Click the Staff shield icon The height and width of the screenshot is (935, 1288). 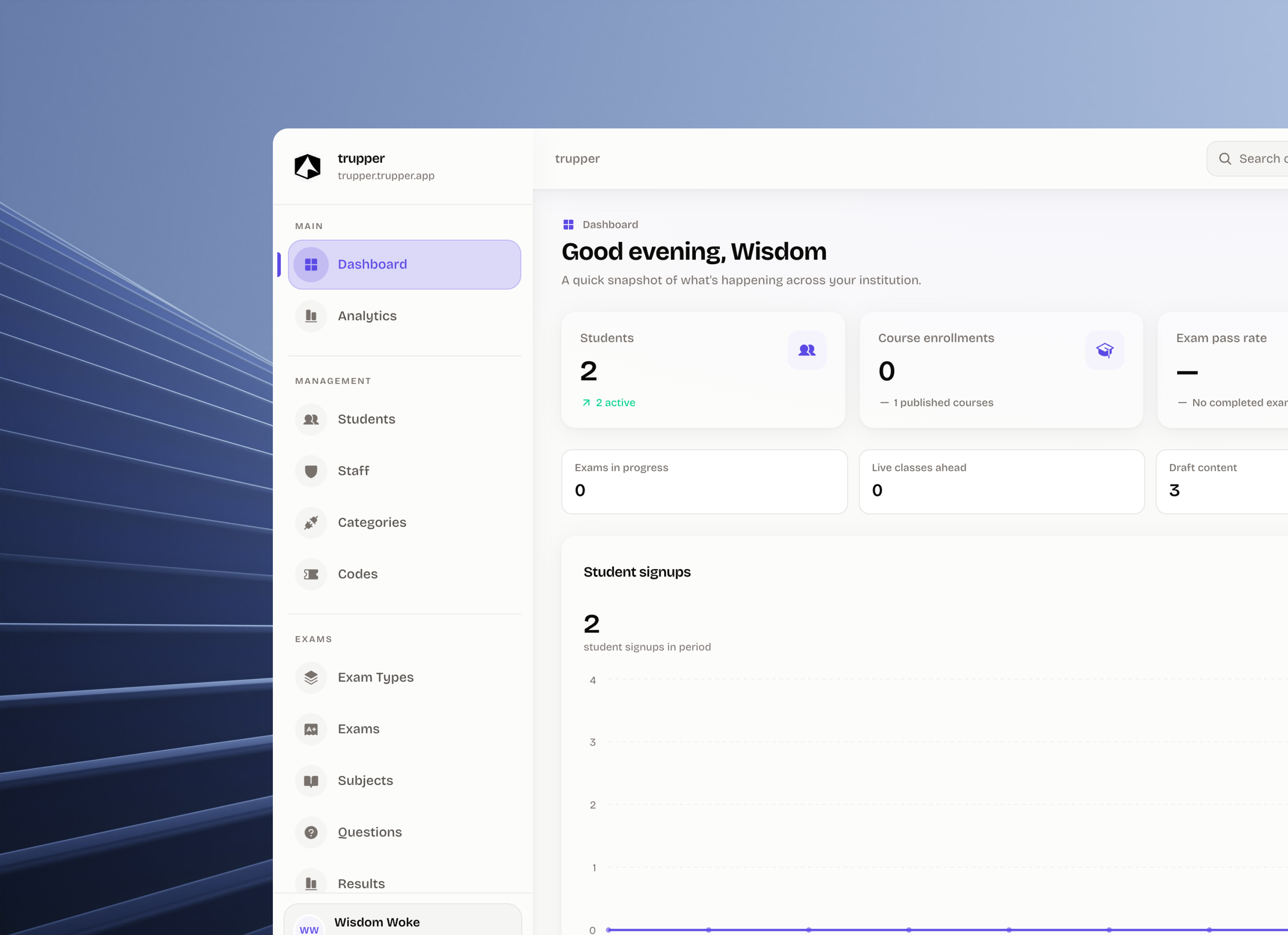(311, 471)
